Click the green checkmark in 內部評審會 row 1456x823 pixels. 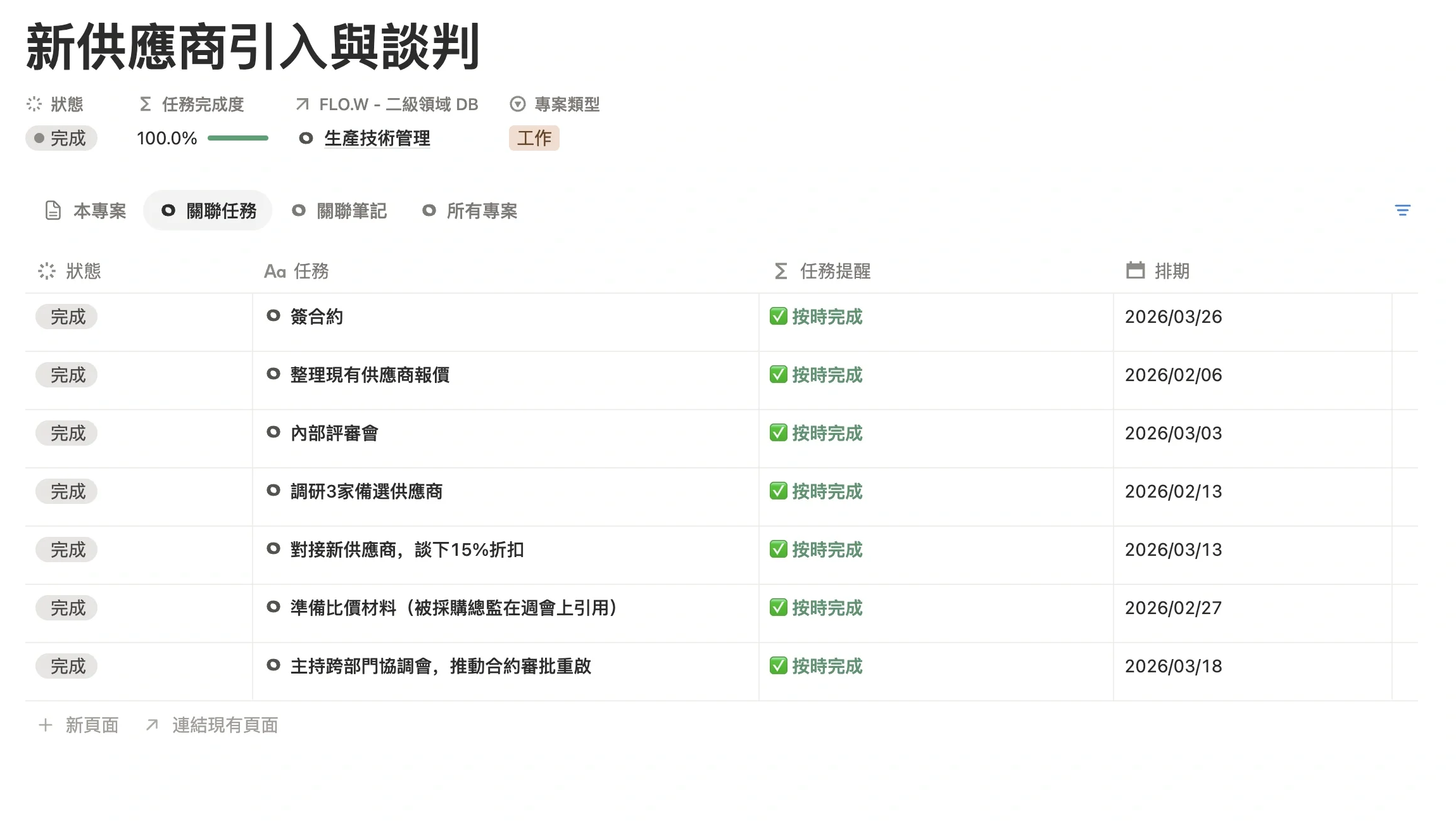[x=779, y=432]
